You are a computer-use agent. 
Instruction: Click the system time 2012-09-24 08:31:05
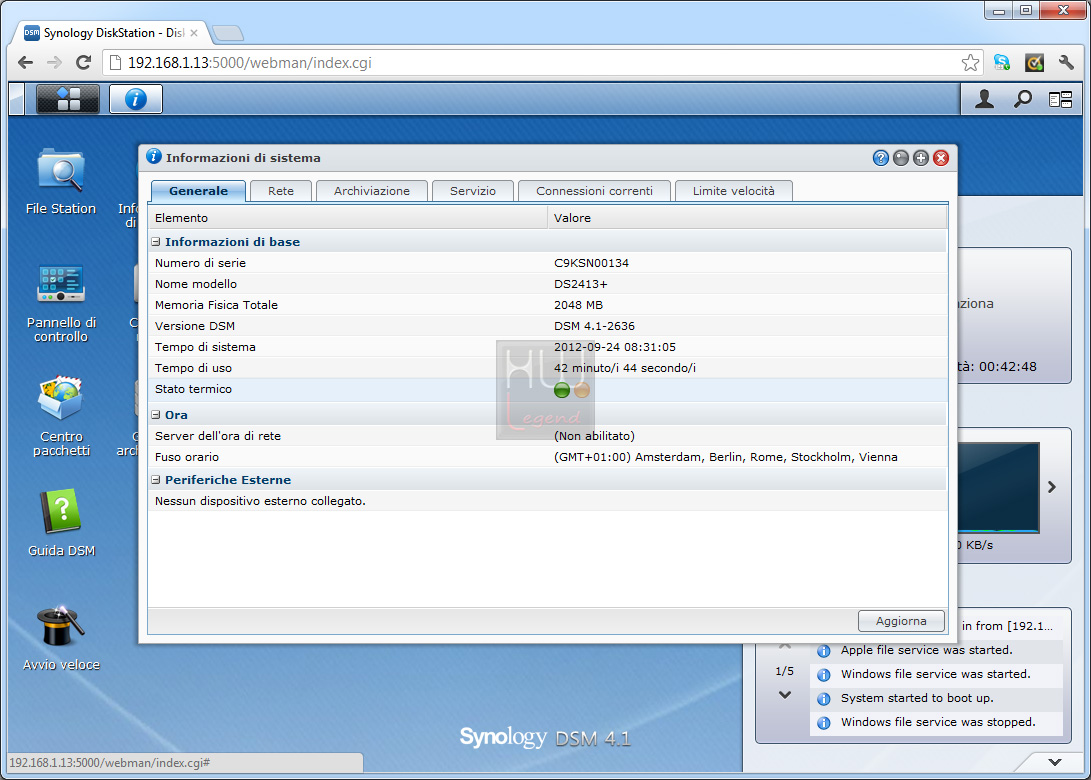[x=614, y=347]
